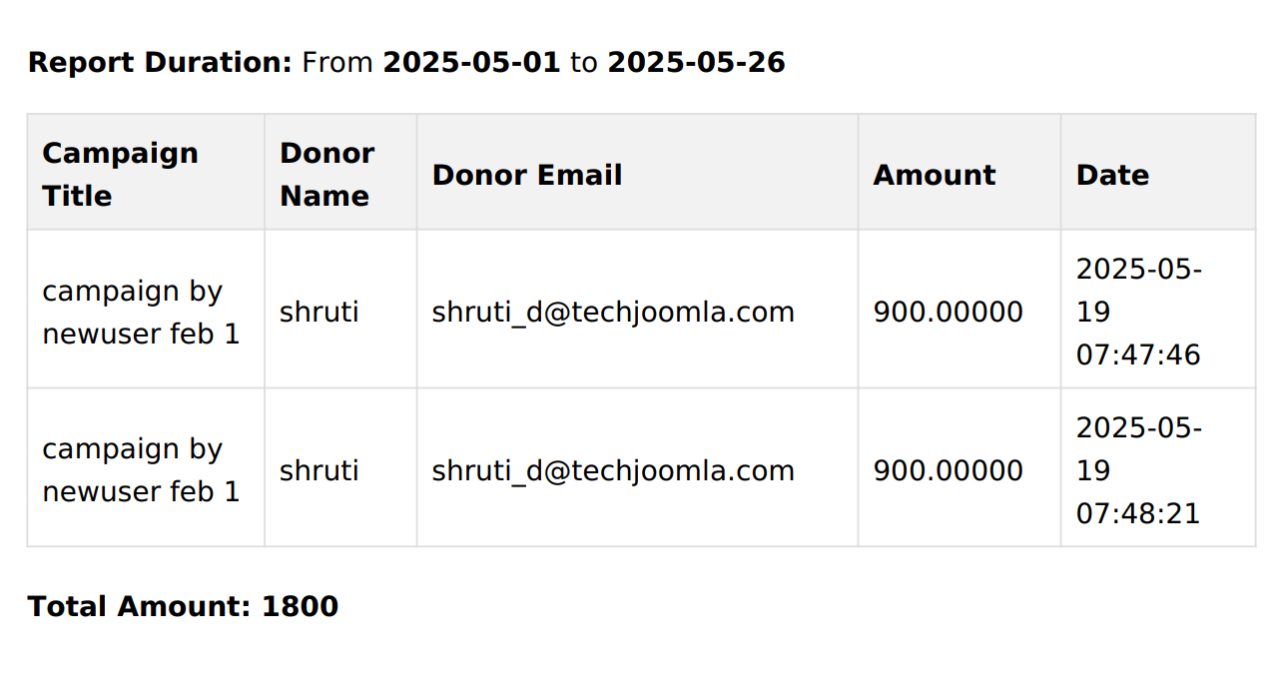The height and width of the screenshot is (698, 1280).
Task: Click the word 'to' between dates
Action: tap(584, 63)
